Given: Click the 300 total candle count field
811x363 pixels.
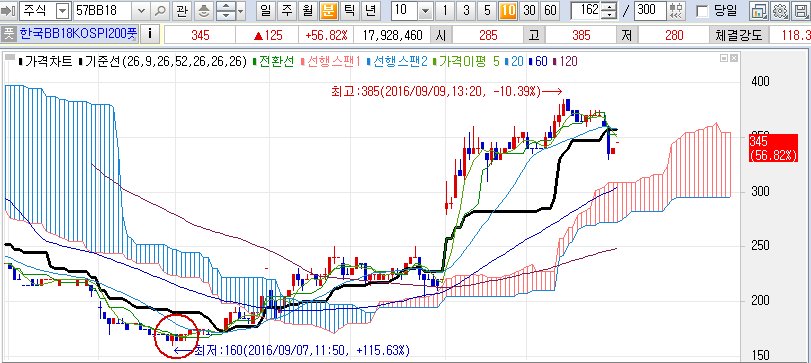Looking at the screenshot, I should tap(650, 10).
